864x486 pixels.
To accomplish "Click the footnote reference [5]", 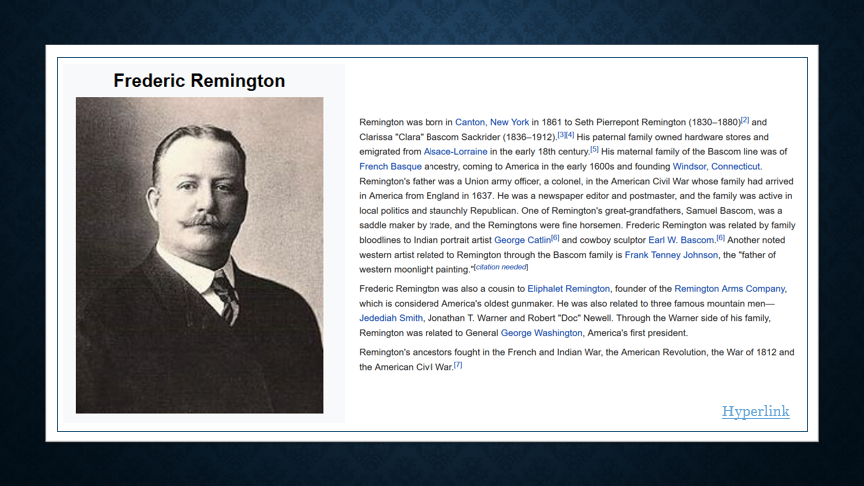I will pyautogui.click(x=594, y=149).
